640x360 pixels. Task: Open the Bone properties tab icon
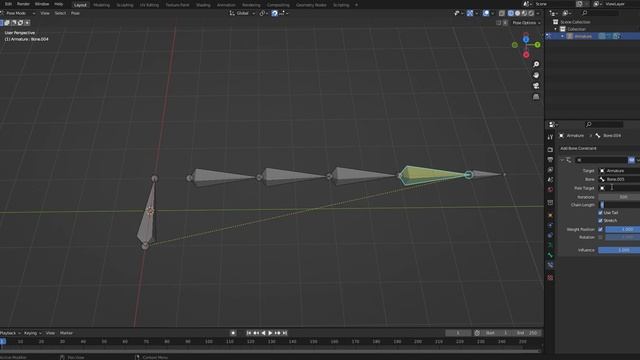[x=550, y=255]
